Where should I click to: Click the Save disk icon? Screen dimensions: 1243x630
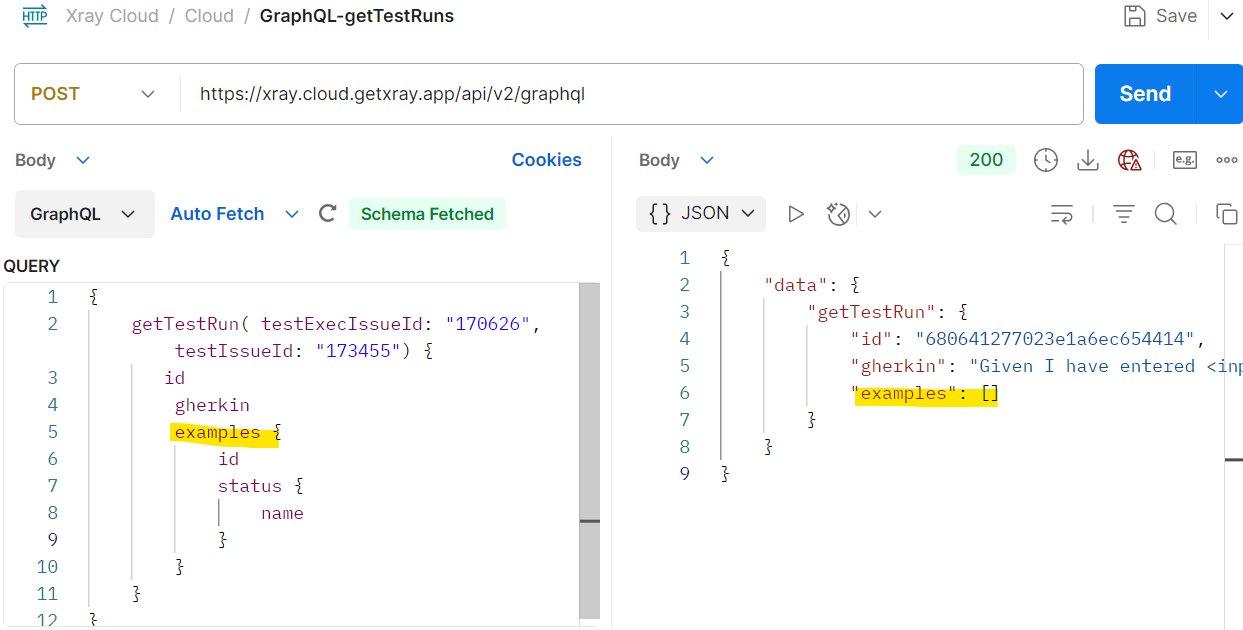pyautogui.click(x=1134, y=16)
